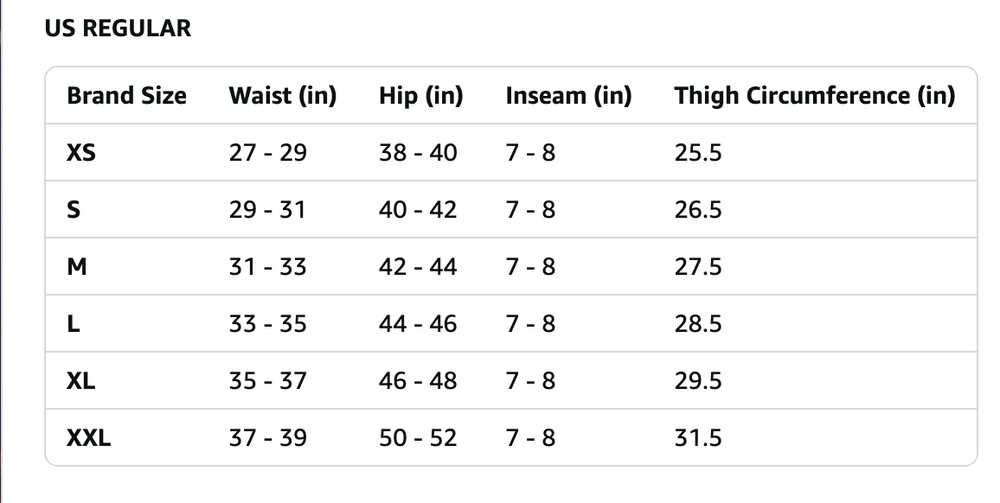Click the Waist (in) column header
This screenshot has height=503, width=1000.
click(283, 96)
